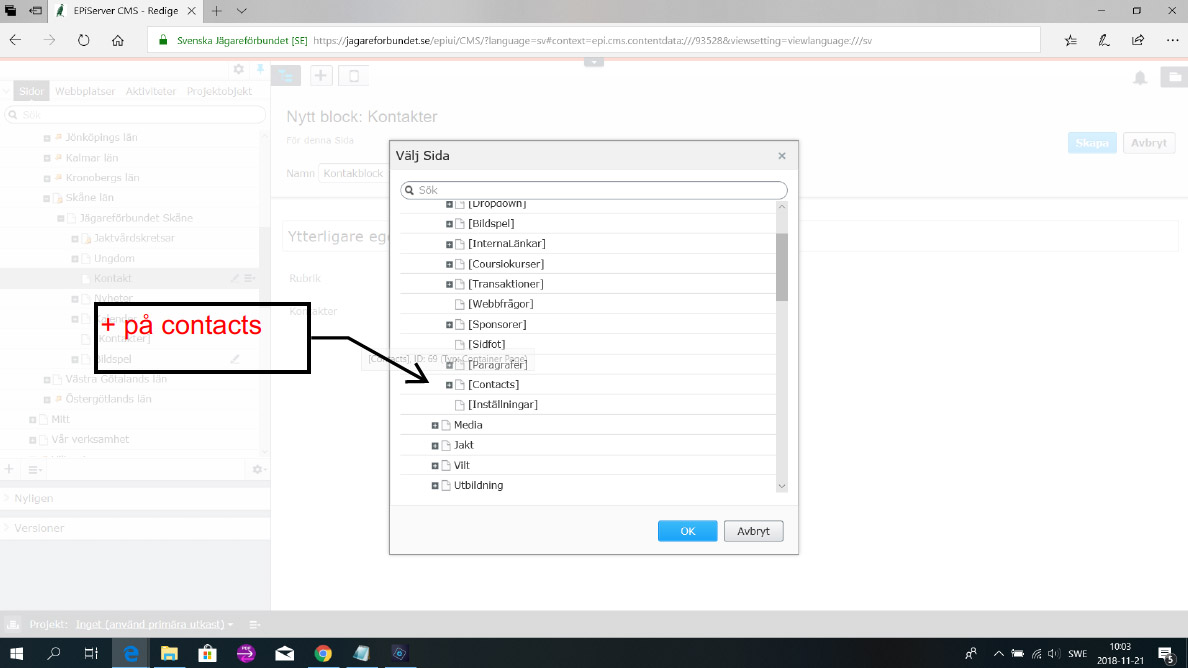Image resolution: width=1188 pixels, height=668 pixels.
Task: Open the gear icon at page tree bottom
Action: (258, 470)
